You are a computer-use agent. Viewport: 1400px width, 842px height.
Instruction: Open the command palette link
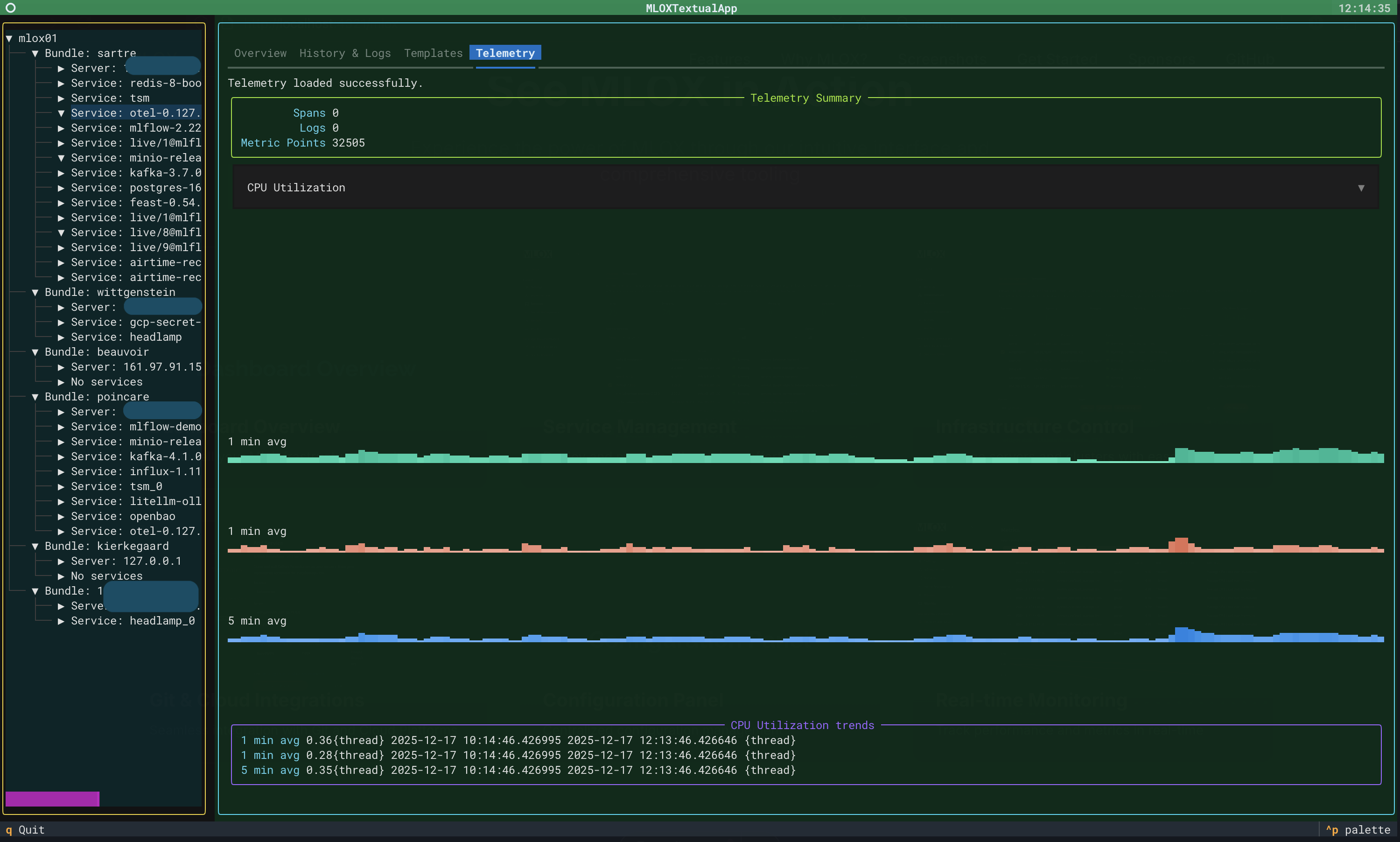1358,829
